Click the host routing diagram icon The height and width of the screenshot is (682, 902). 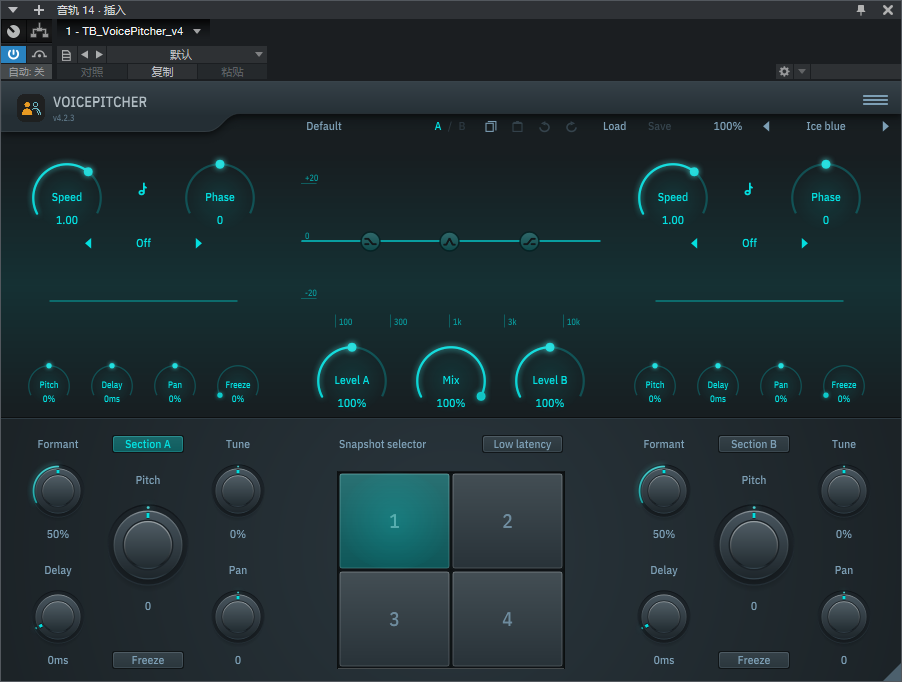pos(40,31)
